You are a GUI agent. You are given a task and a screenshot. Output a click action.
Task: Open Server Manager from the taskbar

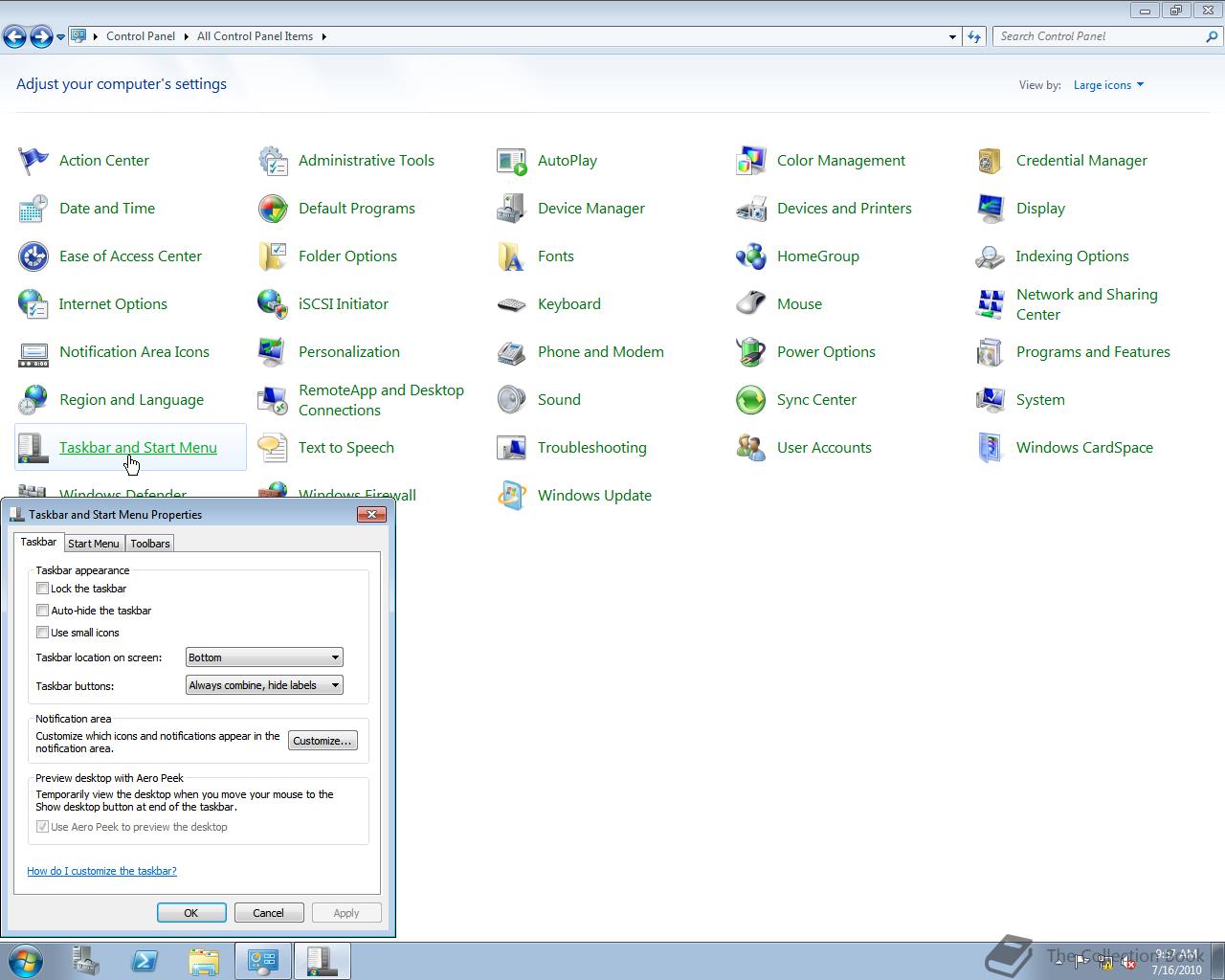tap(86, 961)
